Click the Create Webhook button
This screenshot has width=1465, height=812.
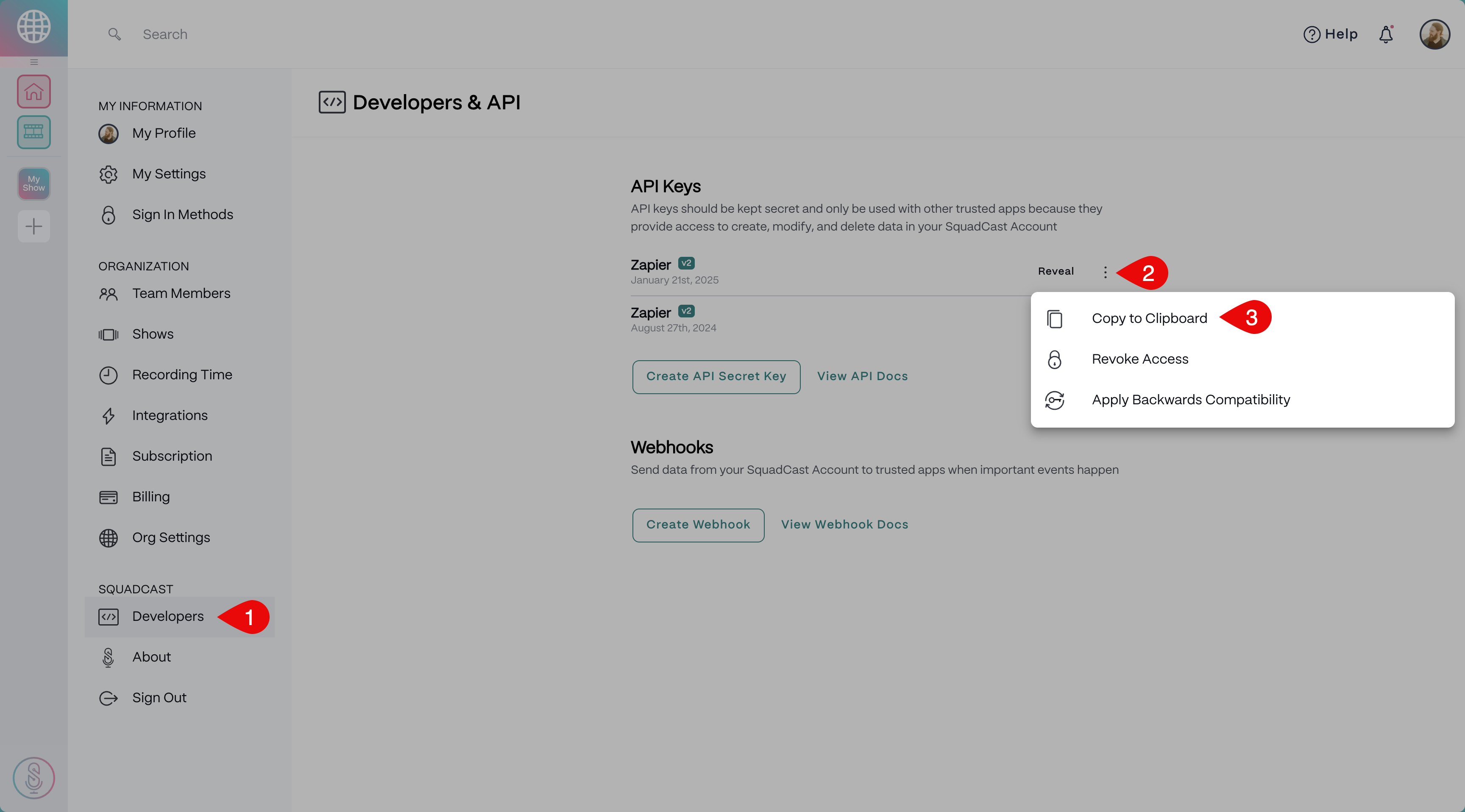(698, 525)
